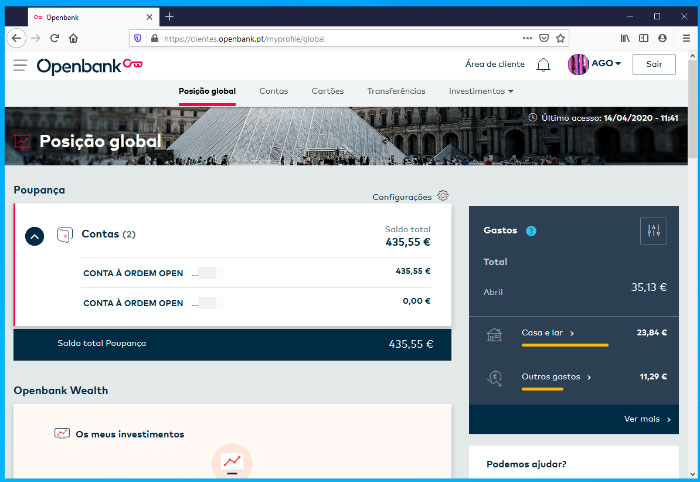Open the Outros gastos category
This screenshot has width=700, height=482.
(556, 377)
